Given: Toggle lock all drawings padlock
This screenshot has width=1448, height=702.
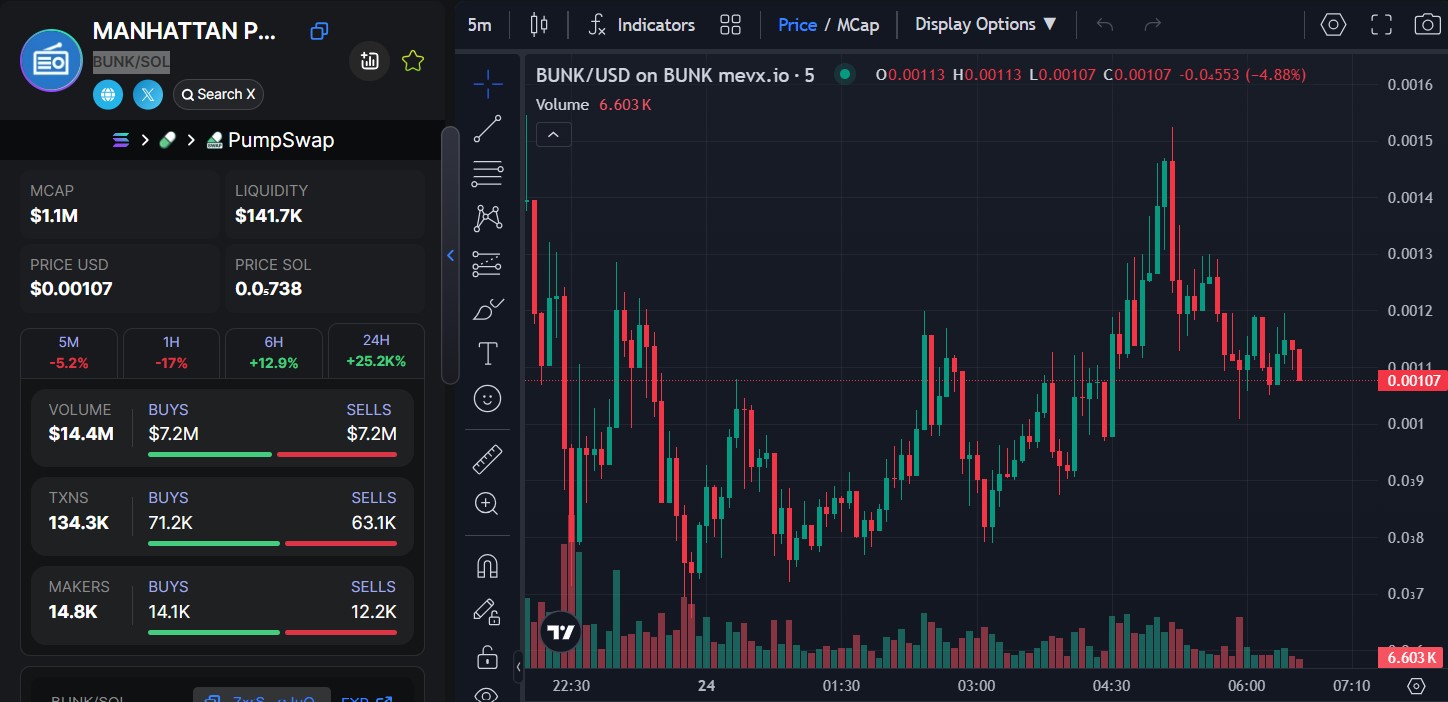Looking at the screenshot, I should coord(487,657).
